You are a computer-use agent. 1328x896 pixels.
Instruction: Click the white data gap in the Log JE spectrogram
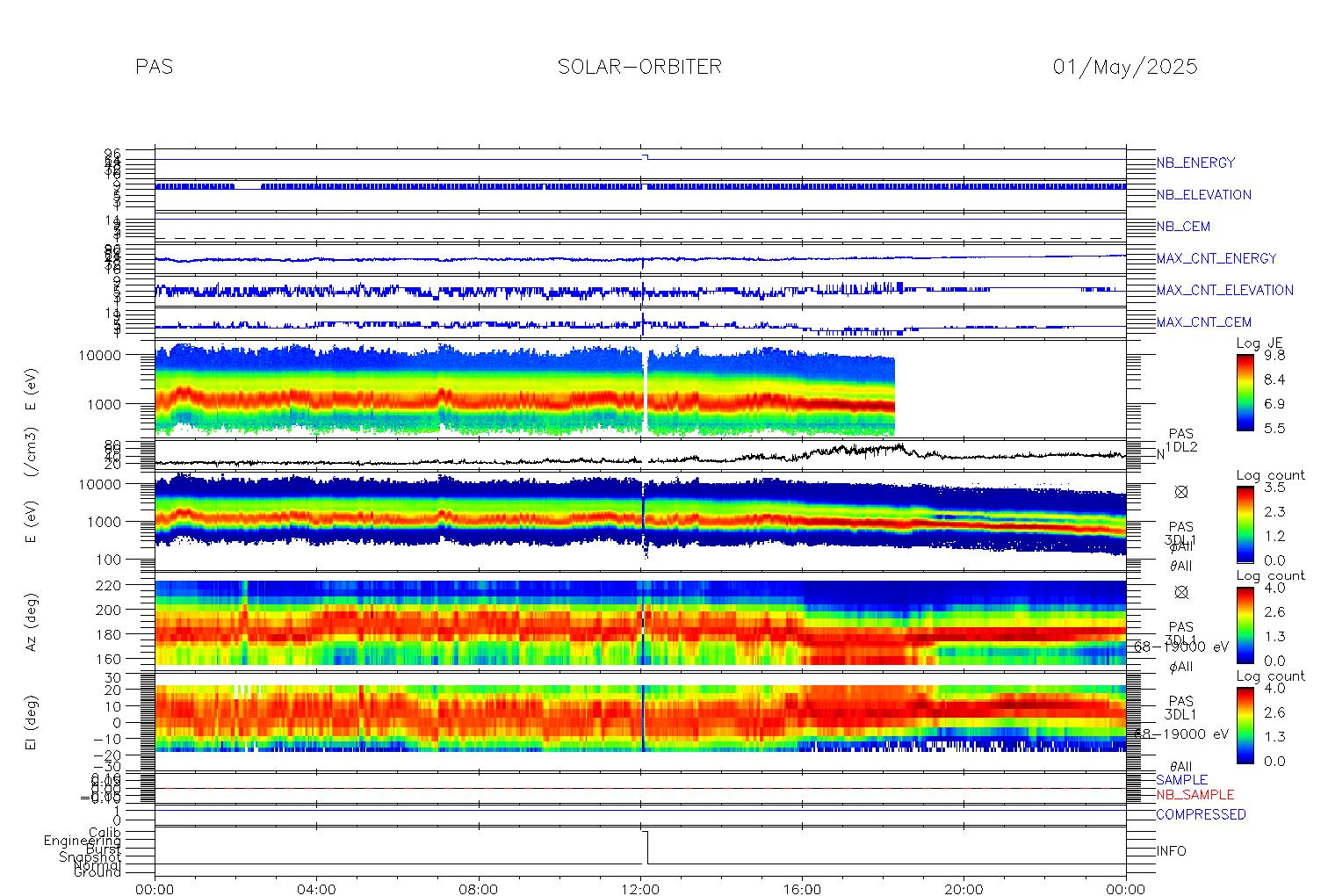click(646, 389)
